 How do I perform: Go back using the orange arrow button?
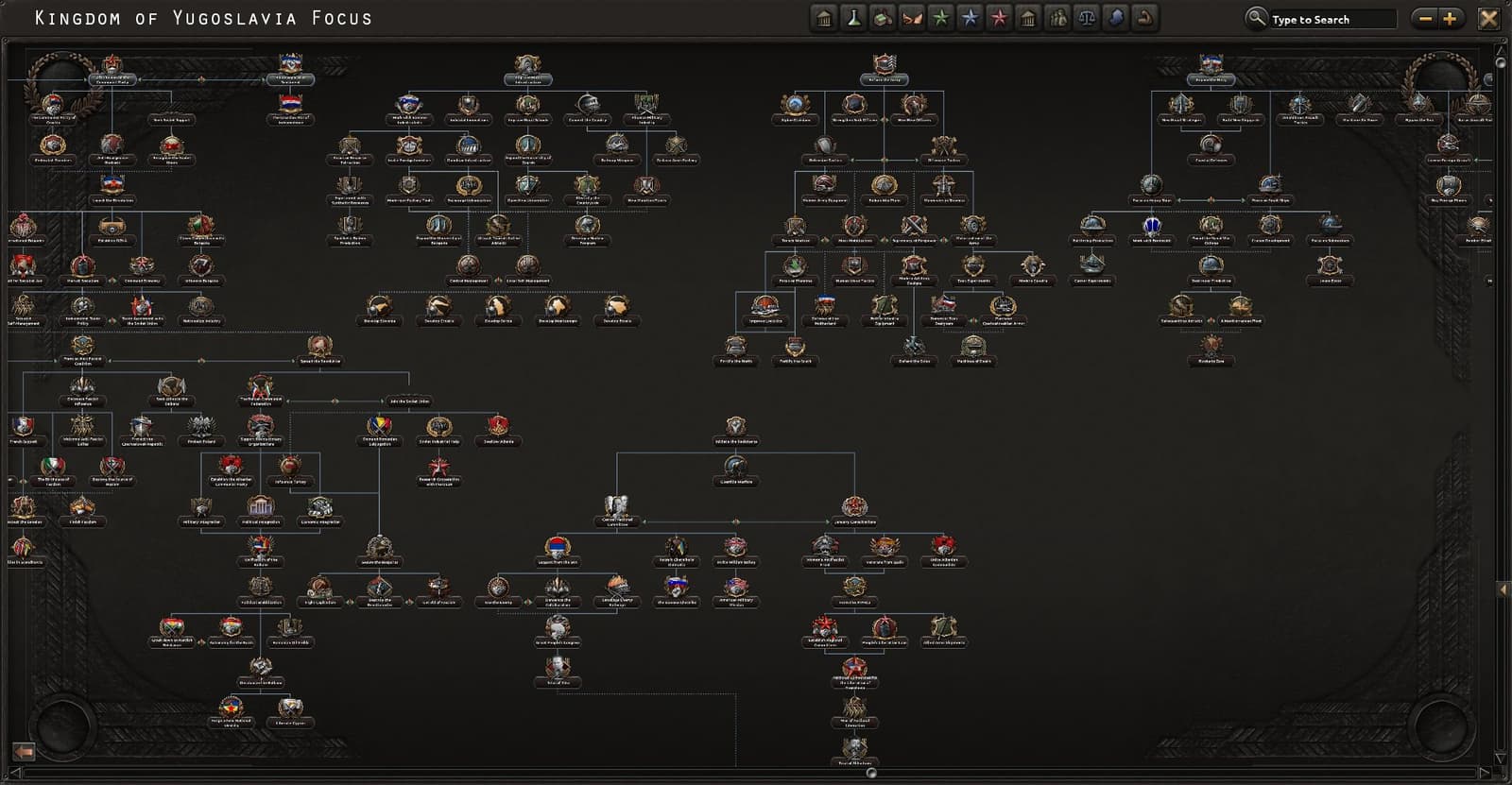pyautogui.click(x=24, y=751)
